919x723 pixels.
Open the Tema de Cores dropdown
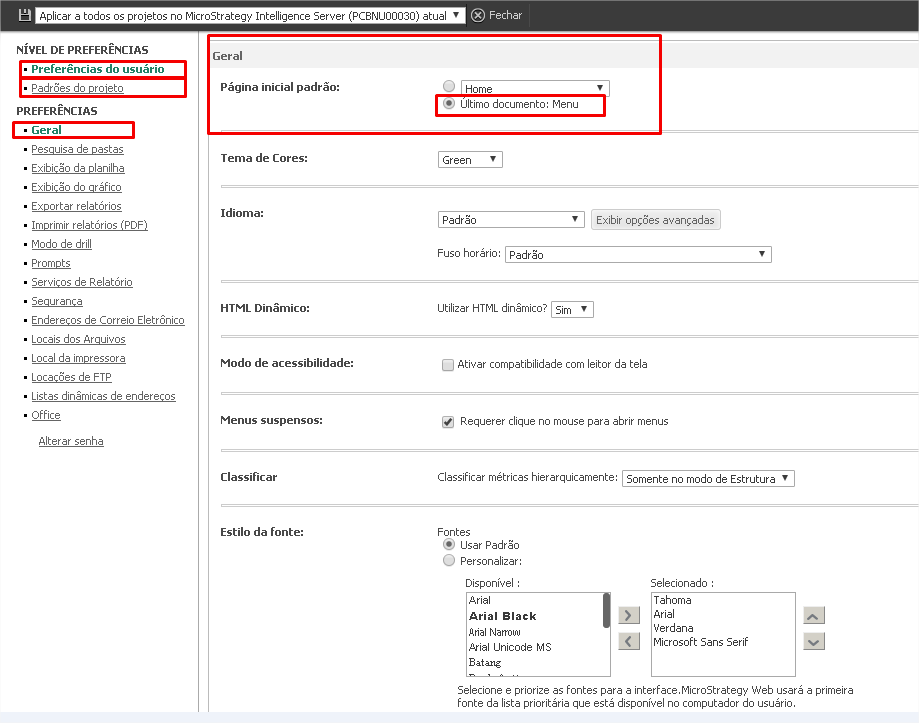tap(470, 160)
